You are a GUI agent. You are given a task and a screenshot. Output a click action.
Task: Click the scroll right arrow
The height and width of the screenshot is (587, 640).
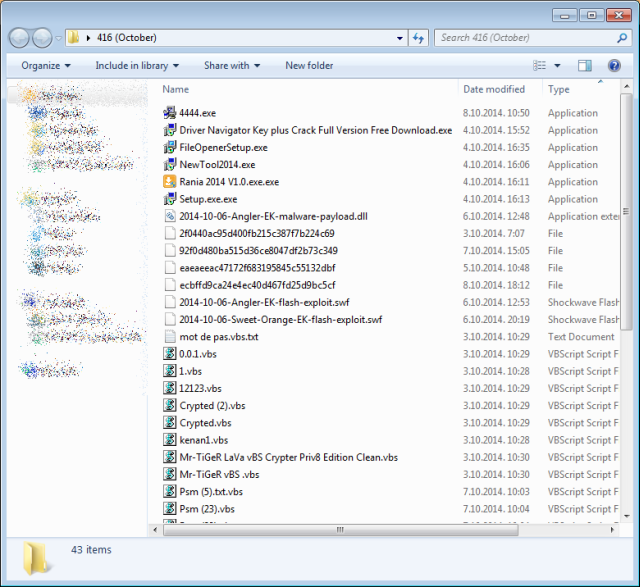coord(612,530)
